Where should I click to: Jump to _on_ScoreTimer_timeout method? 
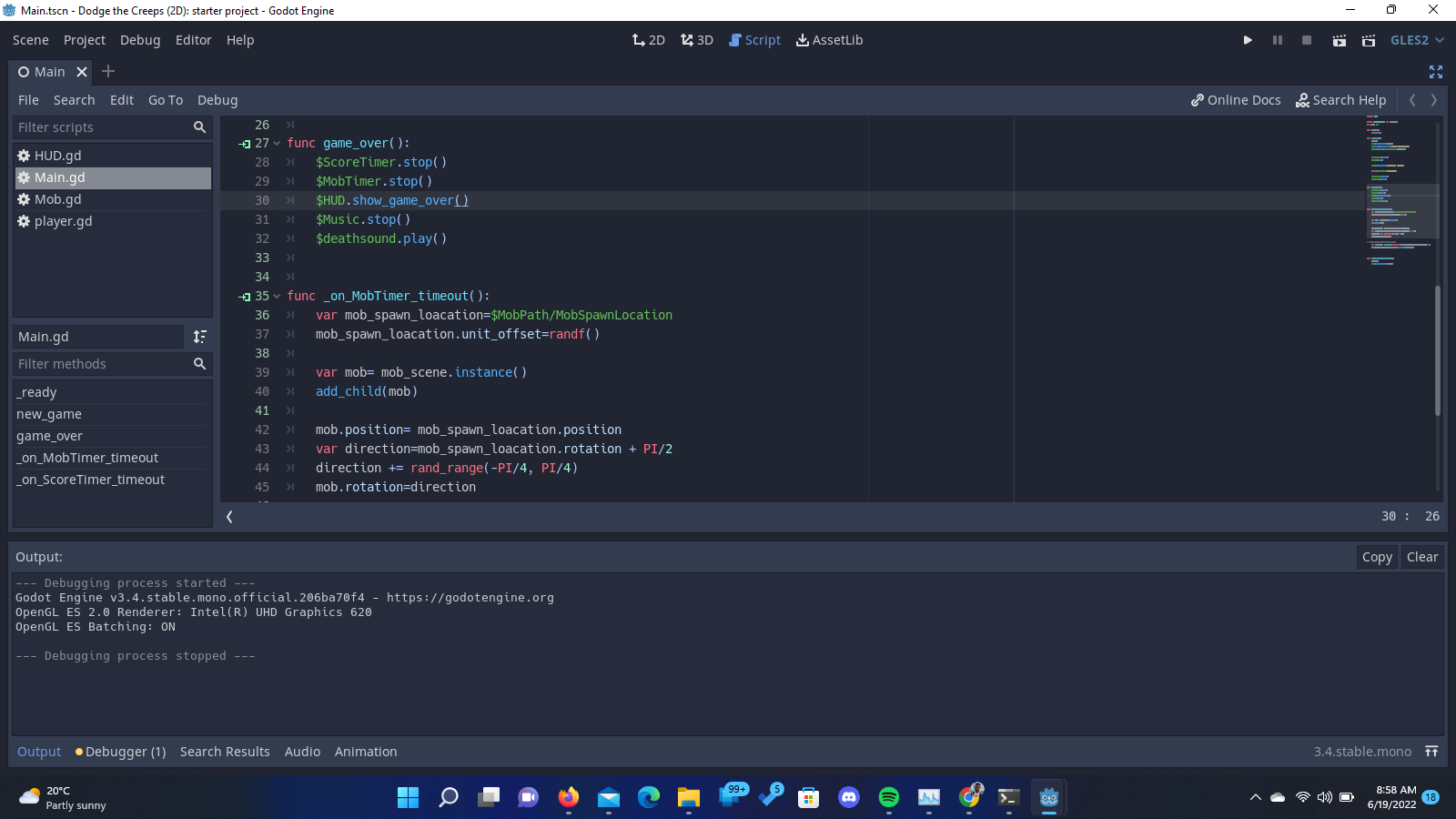tap(113, 480)
